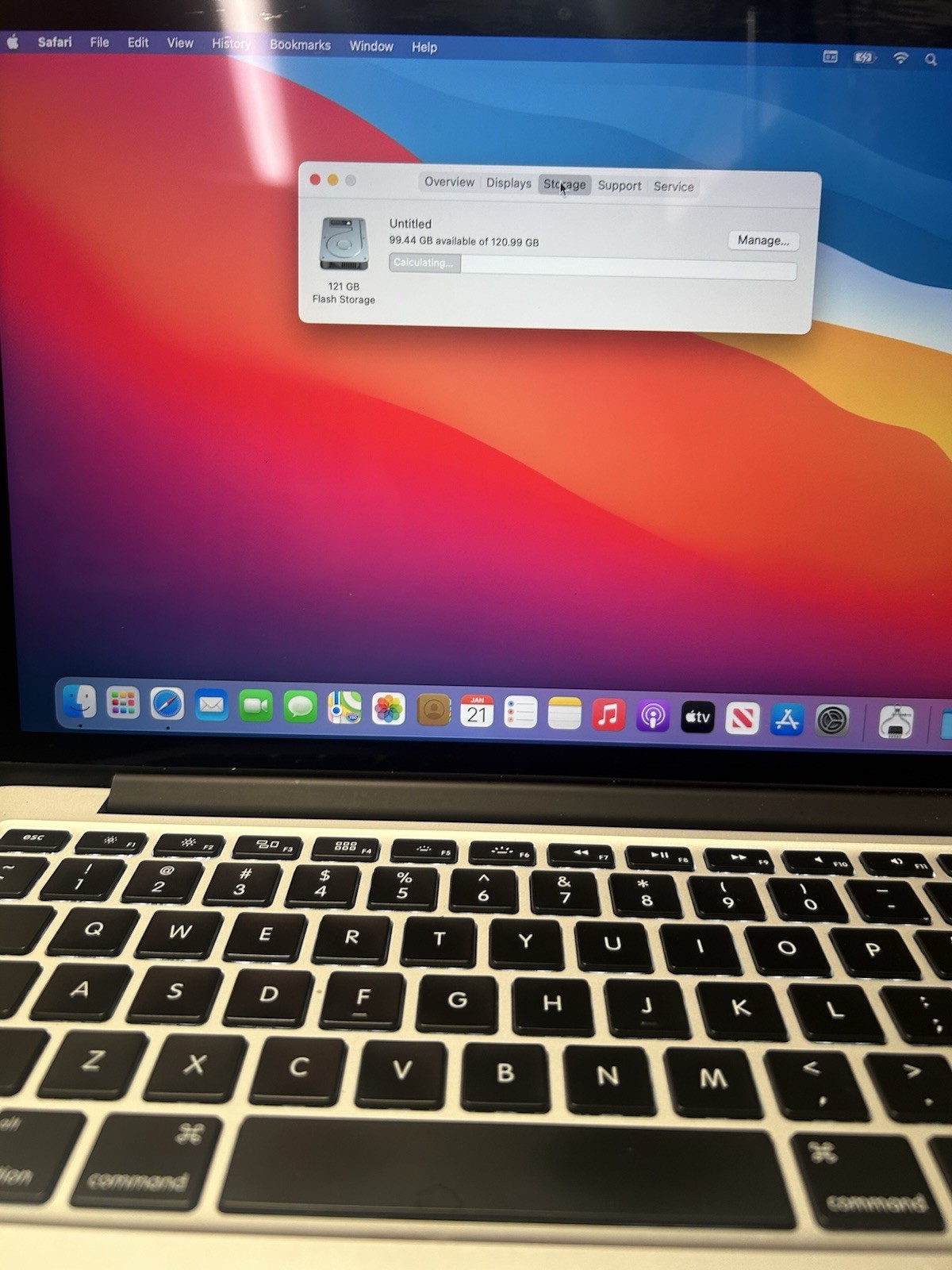Screen dimensions: 952x1270
Task: Click the Manage... button
Action: click(763, 241)
